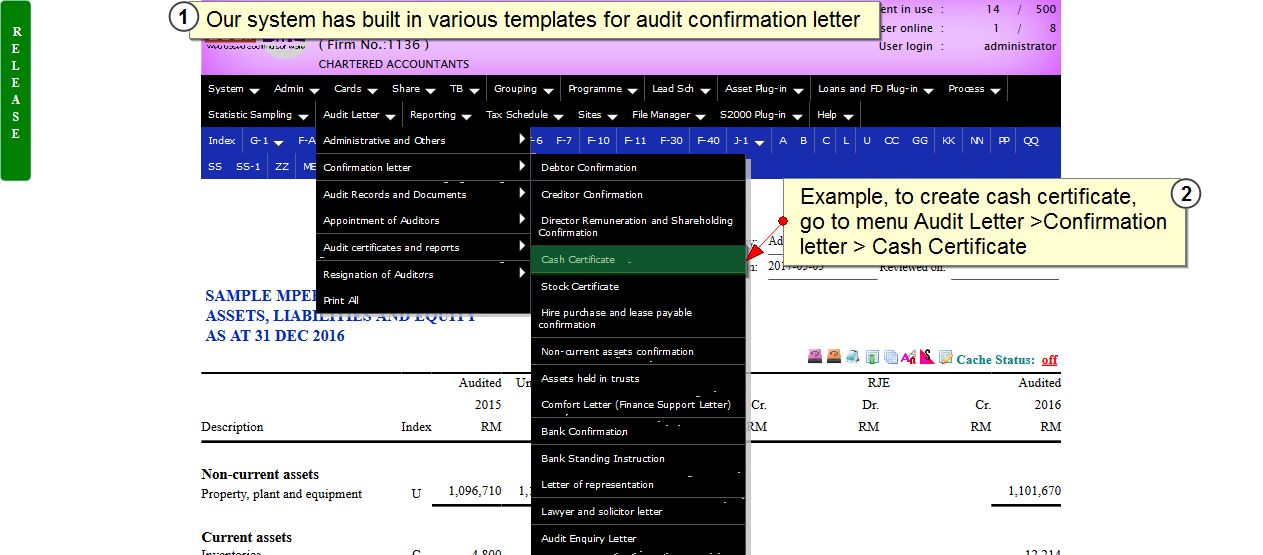The height and width of the screenshot is (555, 1263).
Task: Toggle Cache Status 'off' link
Action: pyautogui.click(x=1049, y=360)
